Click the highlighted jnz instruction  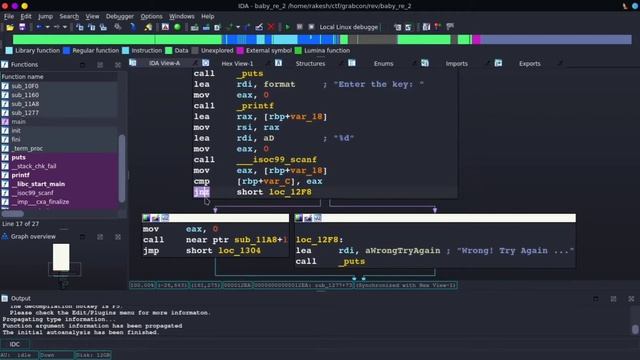pos(201,192)
